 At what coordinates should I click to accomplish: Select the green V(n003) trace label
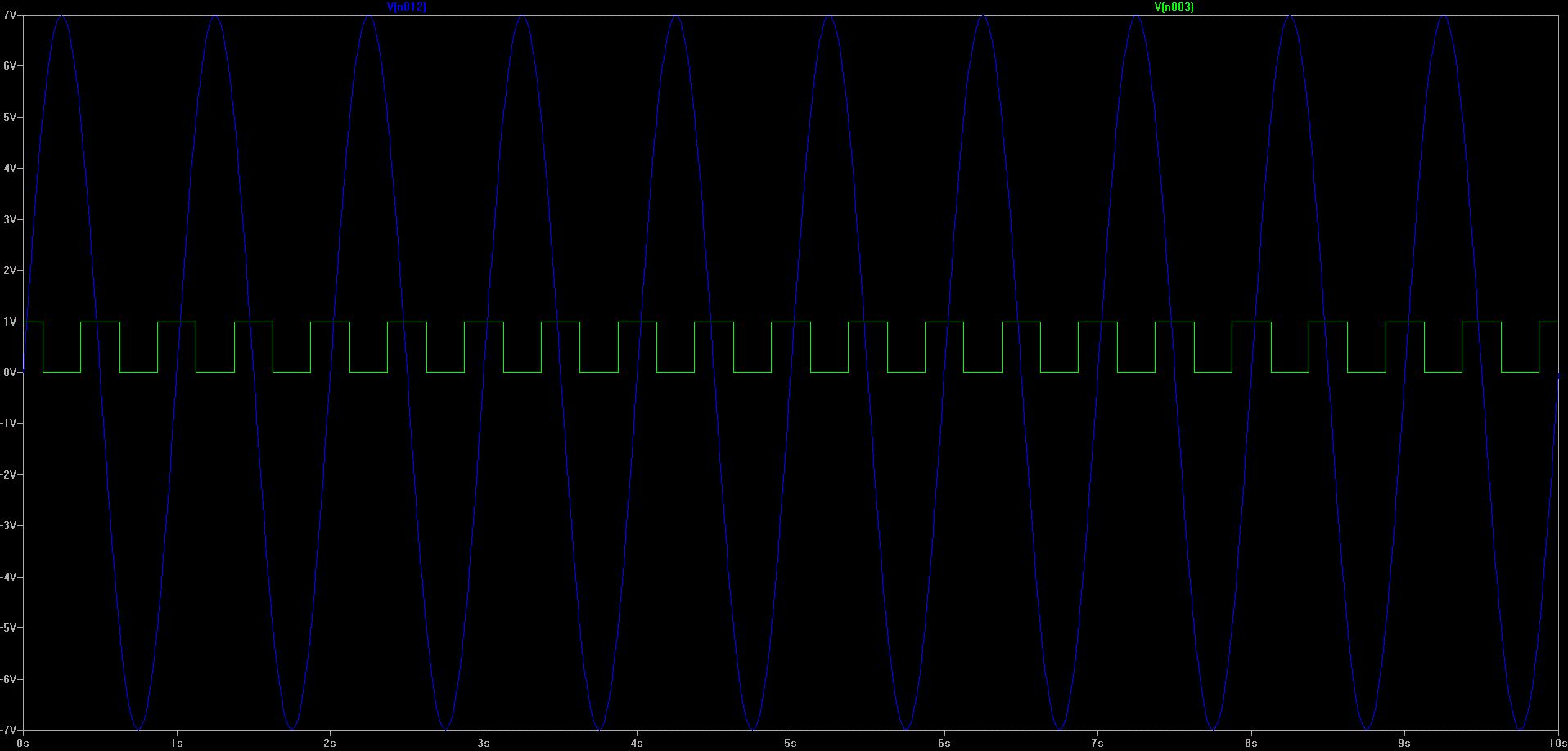pyautogui.click(x=1174, y=7)
